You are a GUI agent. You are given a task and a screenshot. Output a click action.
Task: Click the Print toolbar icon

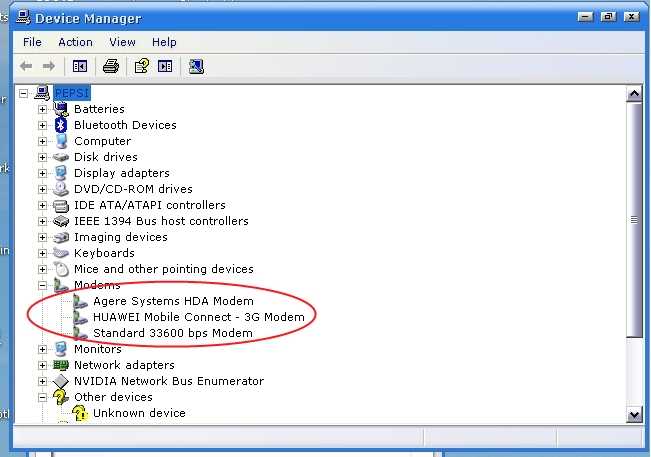click(111, 66)
